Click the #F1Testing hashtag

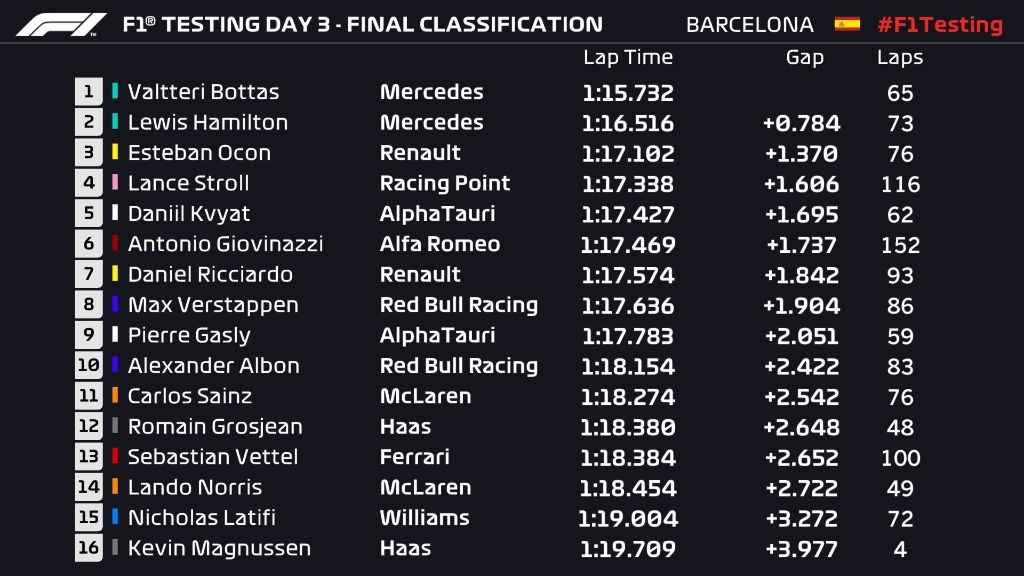[940, 25]
